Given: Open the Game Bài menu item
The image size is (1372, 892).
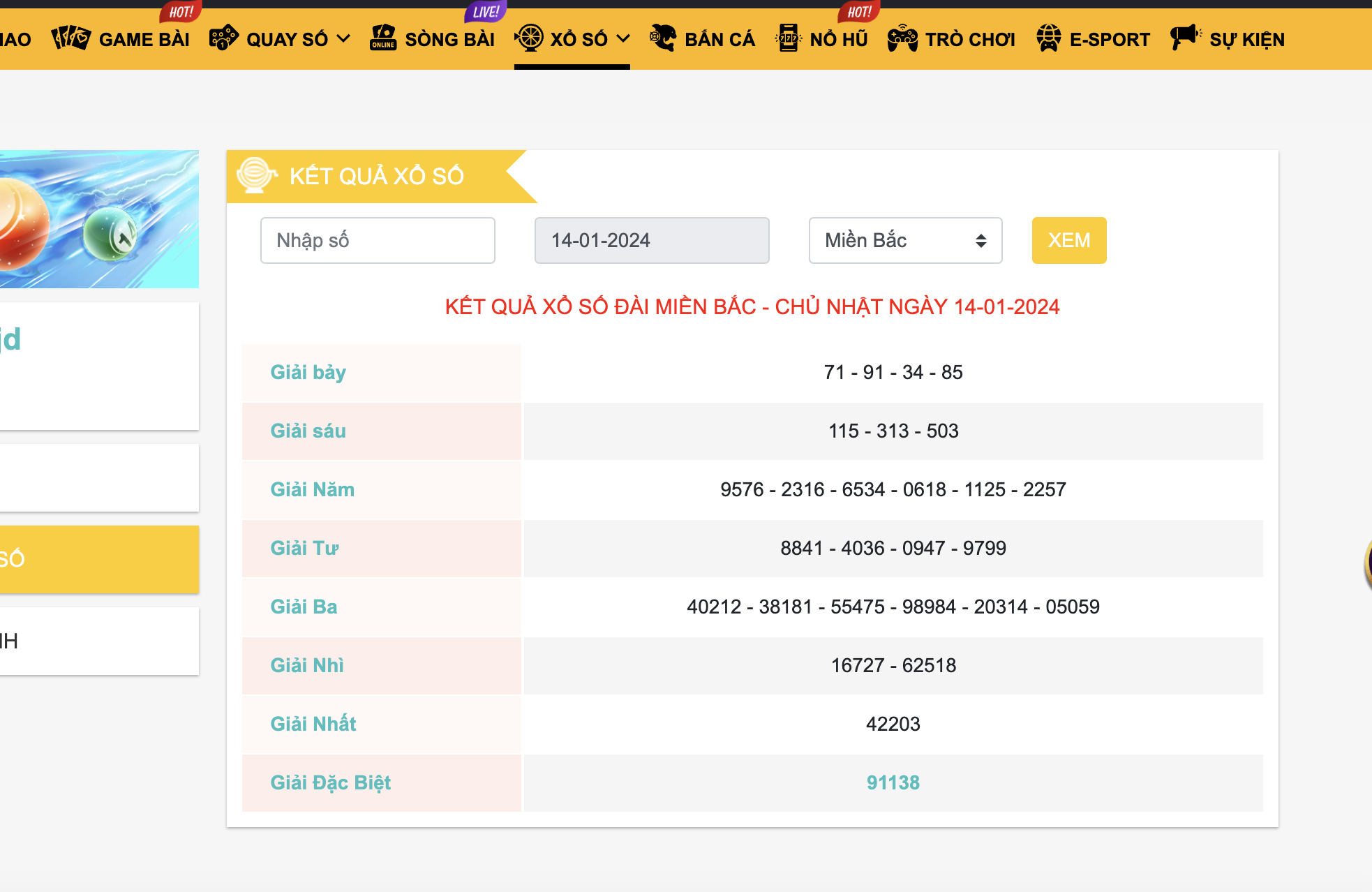Looking at the screenshot, I should tap(144, 40).
